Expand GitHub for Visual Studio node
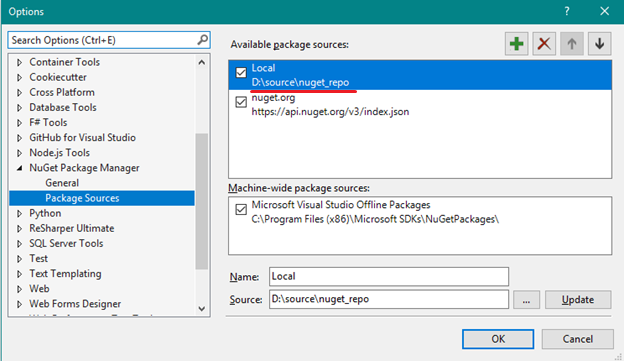The width and height of the screenshot is (624, 361). pos(19,138)
